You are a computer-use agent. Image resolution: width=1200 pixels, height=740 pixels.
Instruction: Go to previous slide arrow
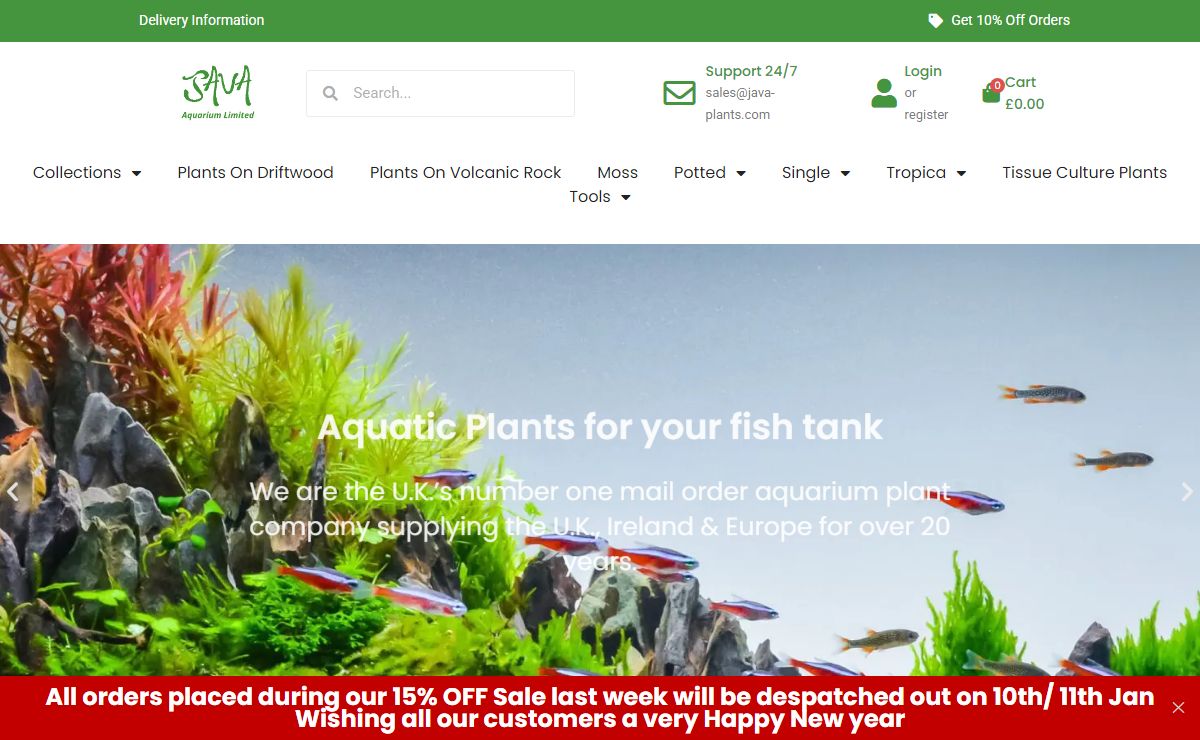13,491
